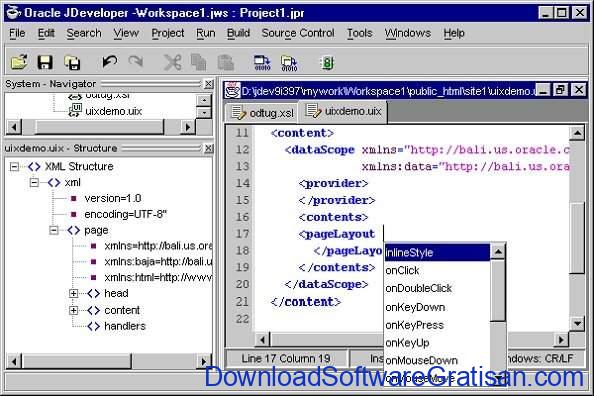Open the Source Control menu
This screenshot has height=396, width=594.
(298, 33)
